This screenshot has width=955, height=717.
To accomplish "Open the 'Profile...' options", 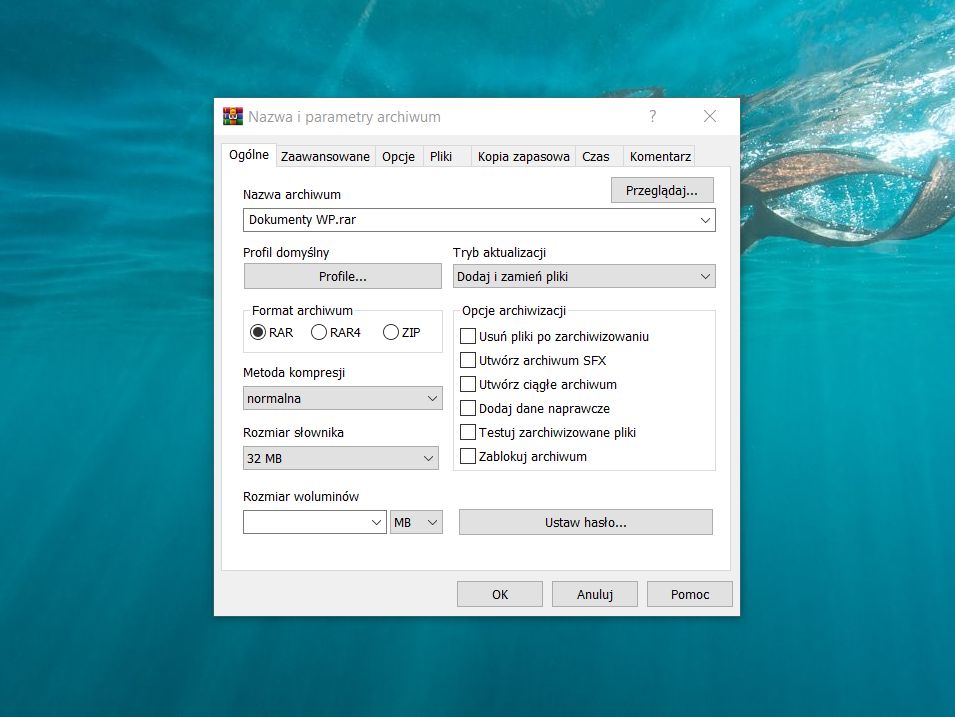I will click(342, 275).
